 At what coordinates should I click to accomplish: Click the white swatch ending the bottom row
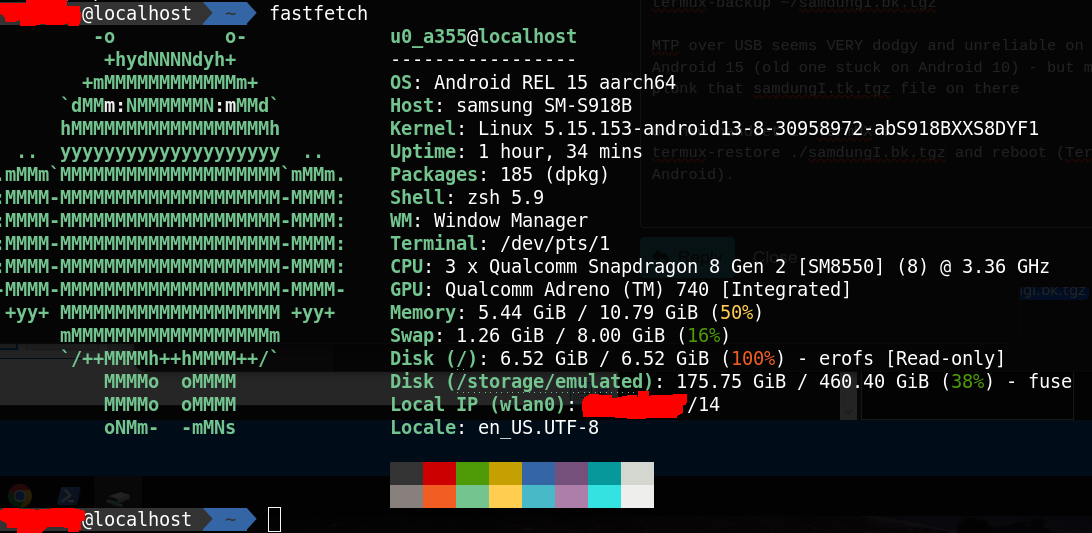[x=637, y=496]
